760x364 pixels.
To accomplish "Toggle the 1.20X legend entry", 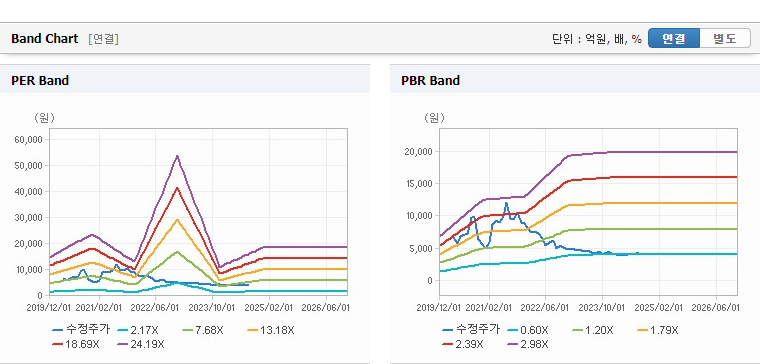I will pyautogui.click(x=592, y=330).
